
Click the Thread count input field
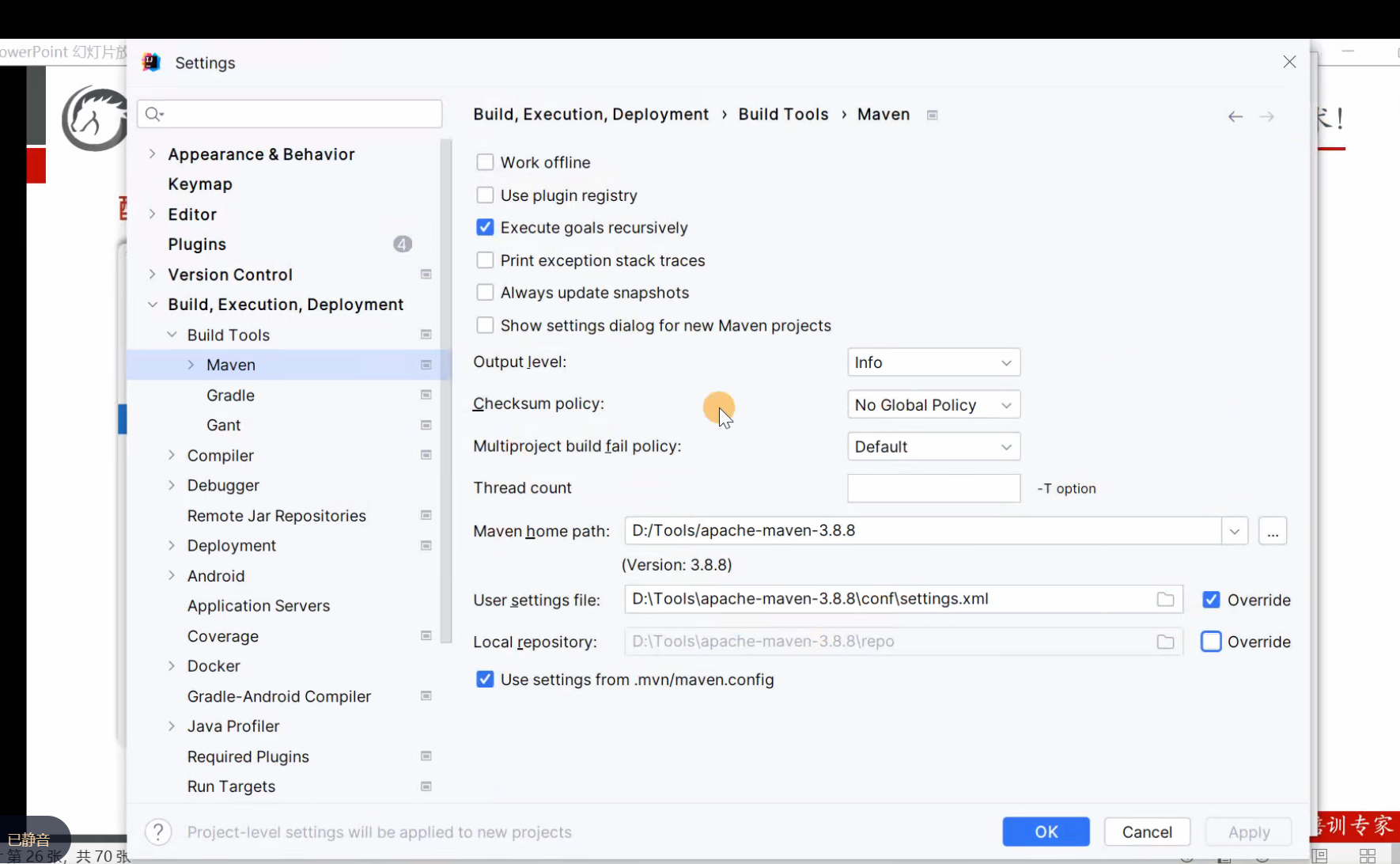tap(933, 488)
